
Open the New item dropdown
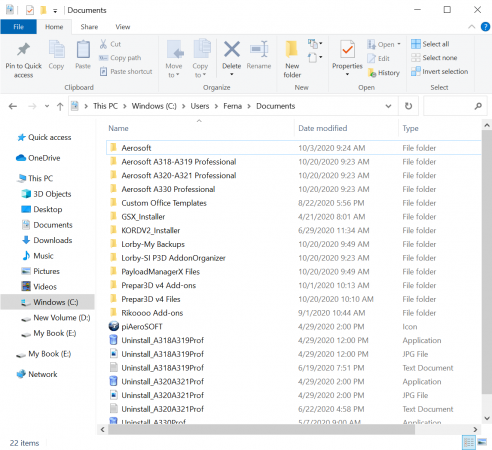point(315,43)
